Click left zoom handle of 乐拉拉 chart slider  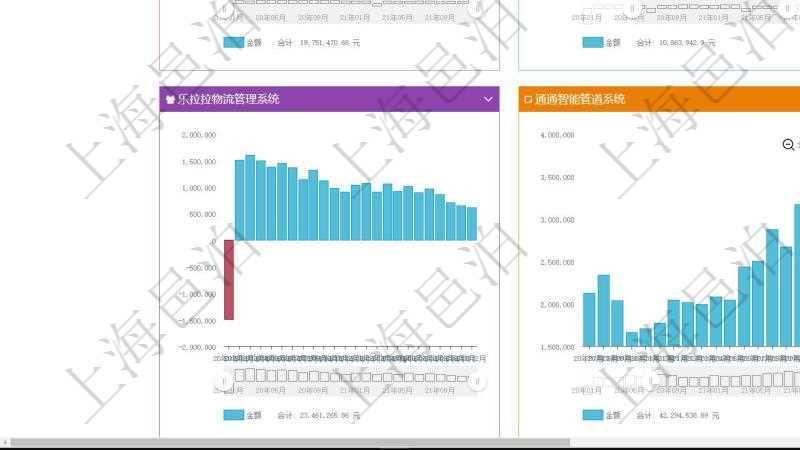click(x=225, y=379)
